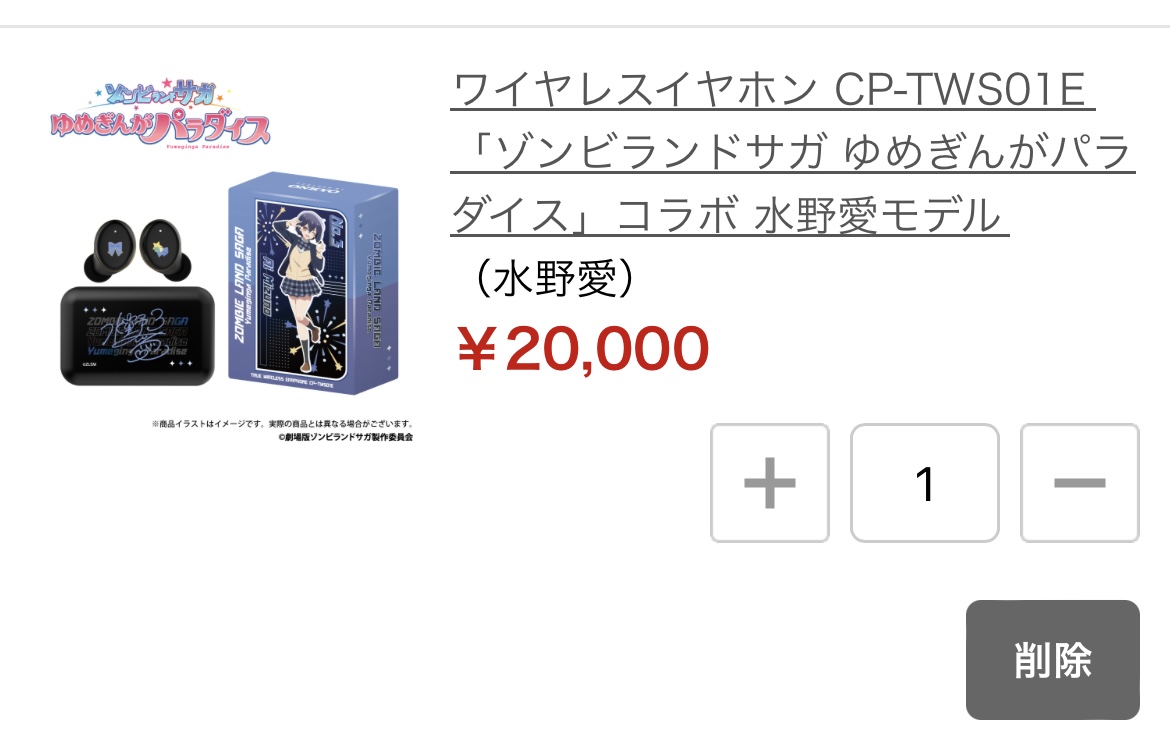Remove item with the 削除 button
Viewport: 1170px width, 745px height.
(x=1052, y=660)
